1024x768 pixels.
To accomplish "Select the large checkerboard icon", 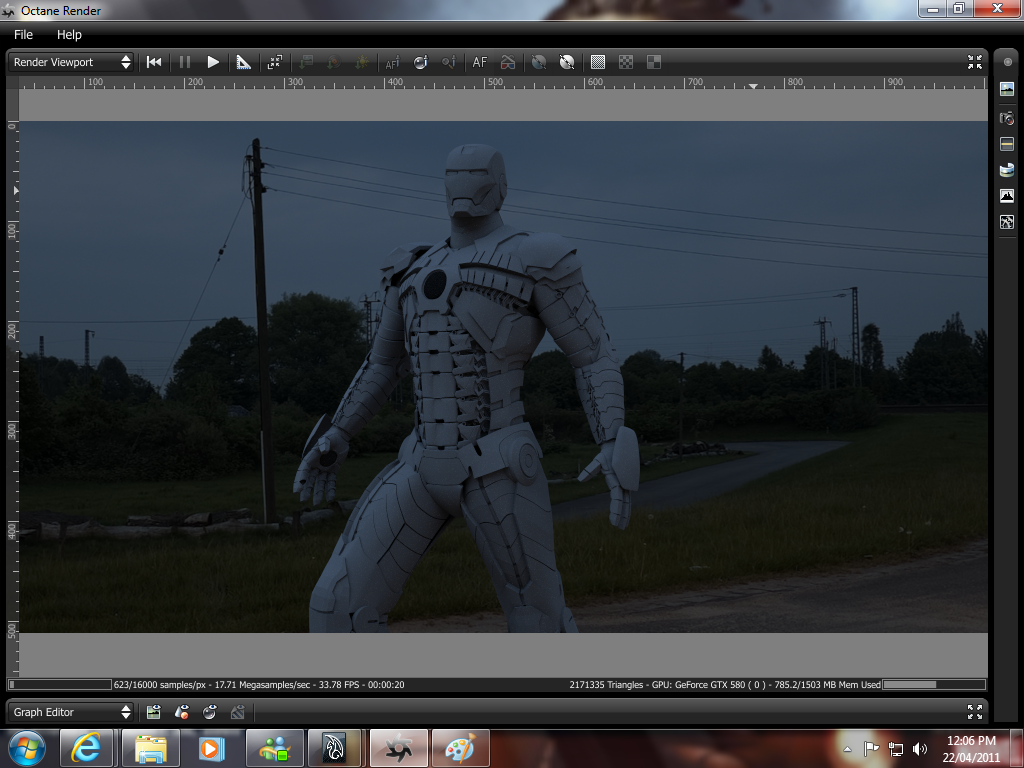I will (654, 62).
